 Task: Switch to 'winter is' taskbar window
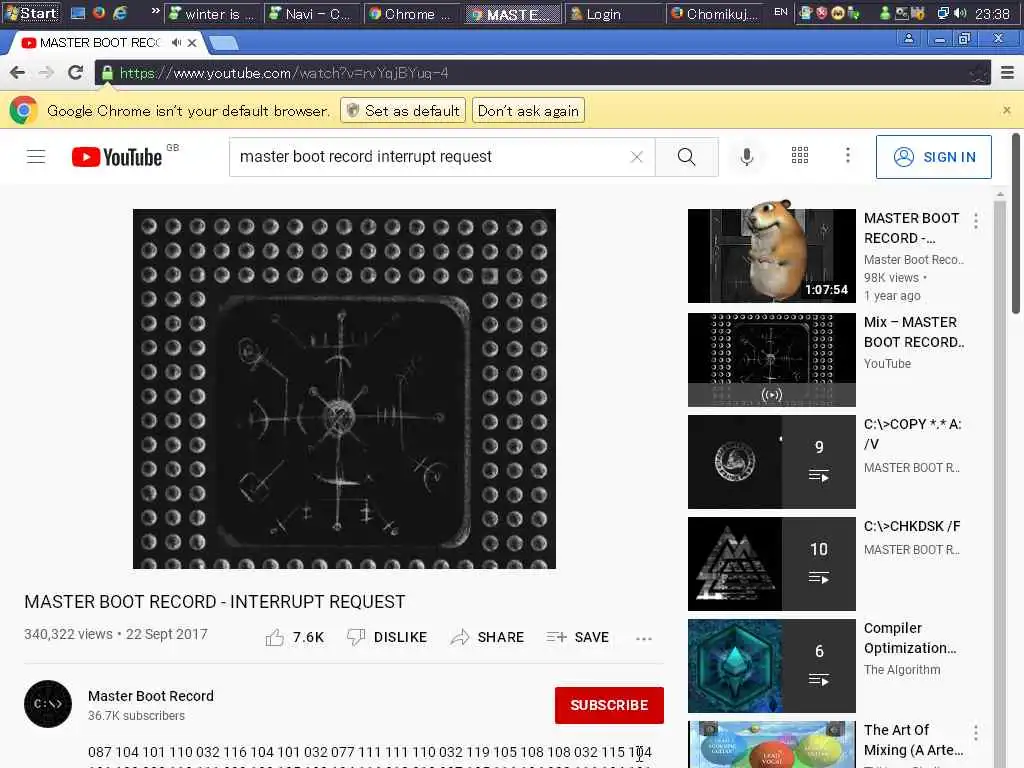click(x=213, y=14)
